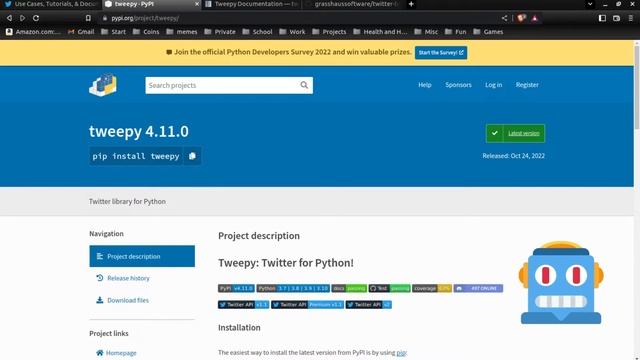This screenshot has width=640, height=360.
Task: Click the Latest version button
Action: pyautogui.click(x=515, y=133)
